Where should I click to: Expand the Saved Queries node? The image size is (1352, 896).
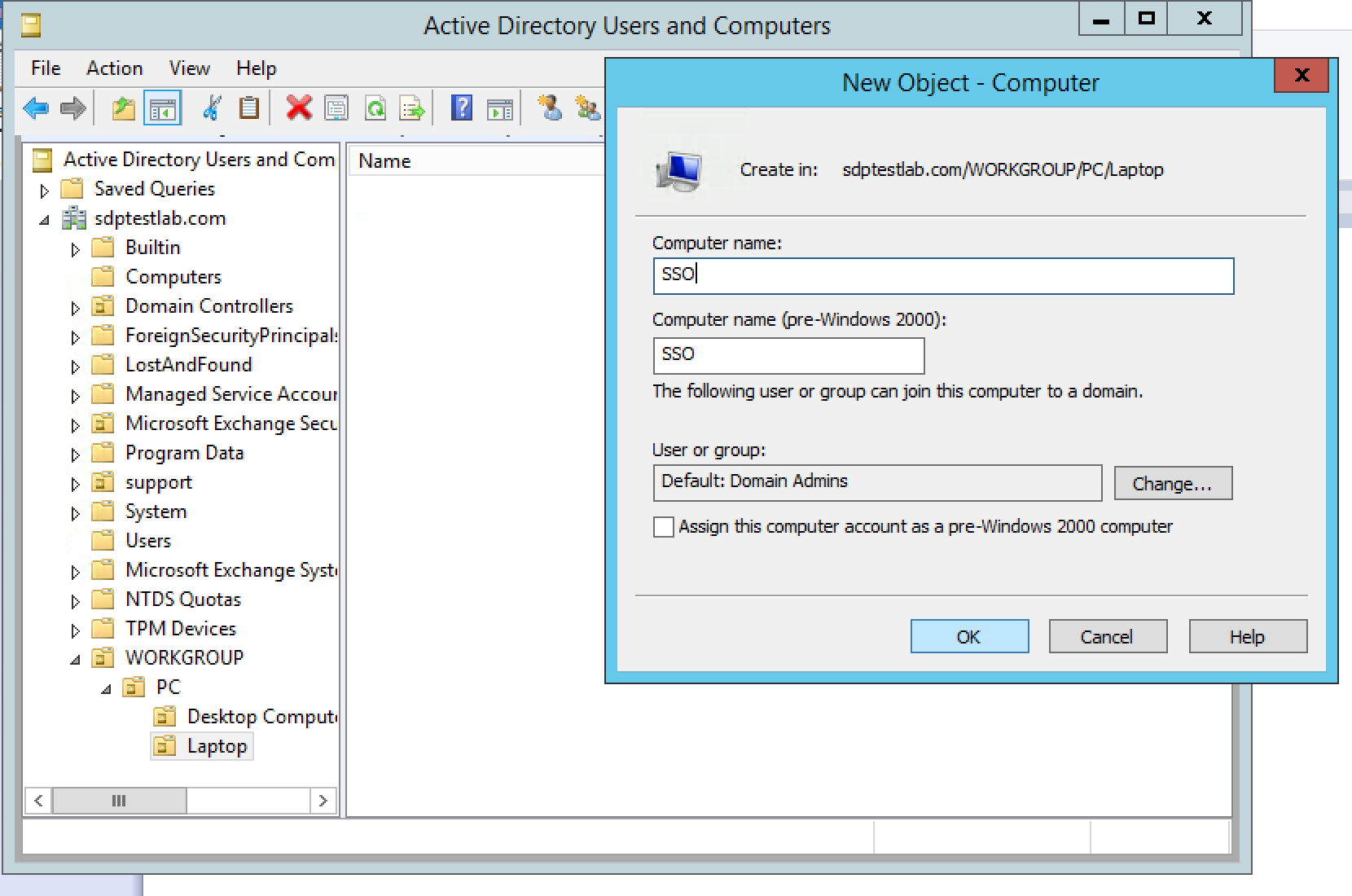[x=45, y=190]
